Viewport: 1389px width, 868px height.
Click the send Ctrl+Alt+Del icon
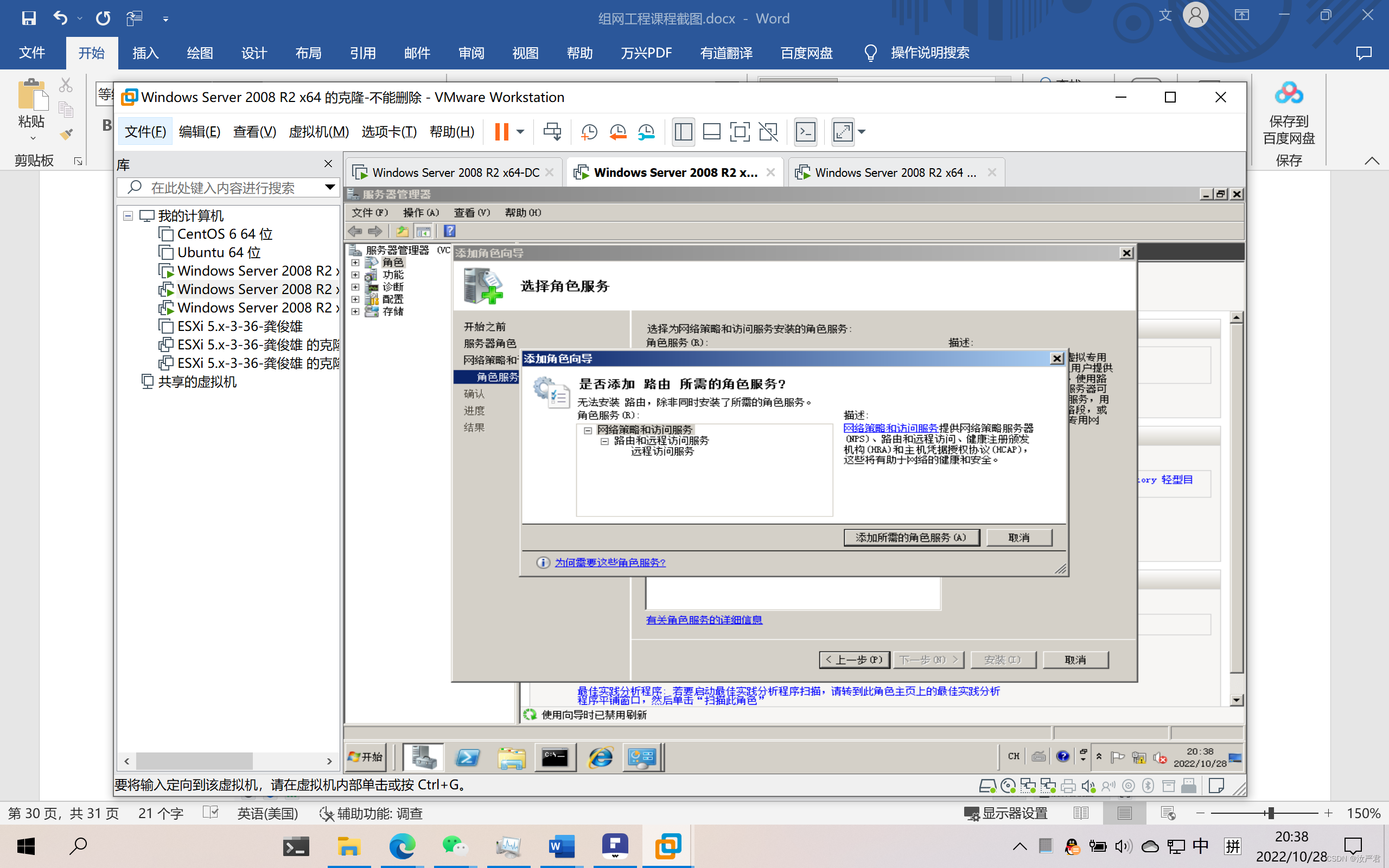click(552, 132)
